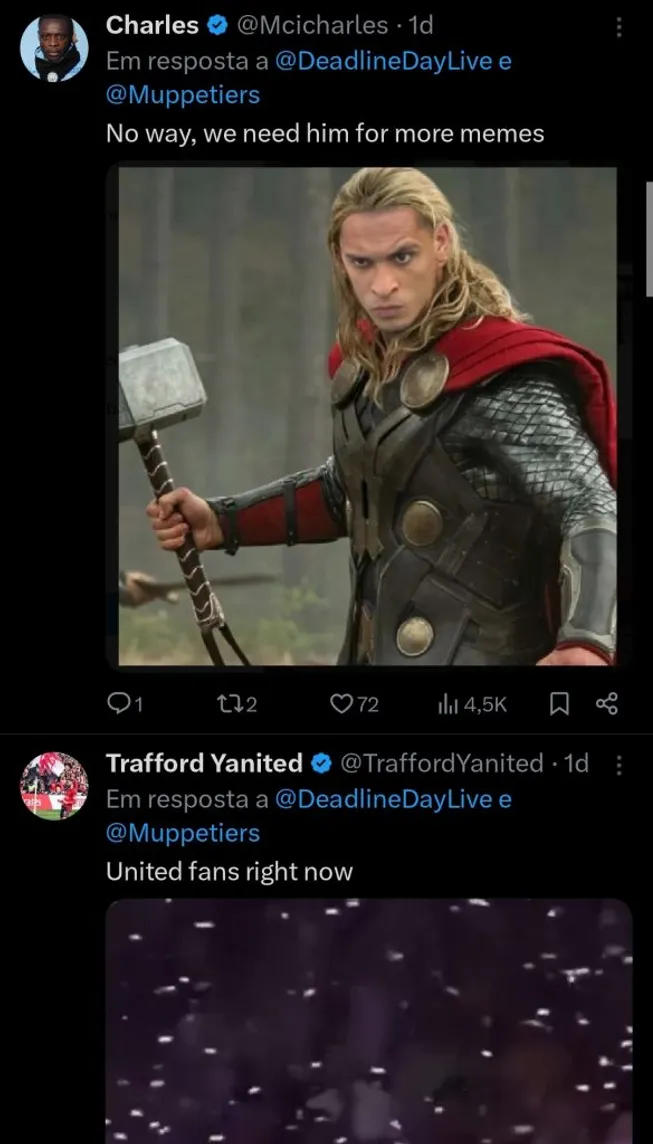653x1144 pixels.
Task: Click Trafford Yanited's verified badge
Action: pyautogui.click(x=321, y=763)
